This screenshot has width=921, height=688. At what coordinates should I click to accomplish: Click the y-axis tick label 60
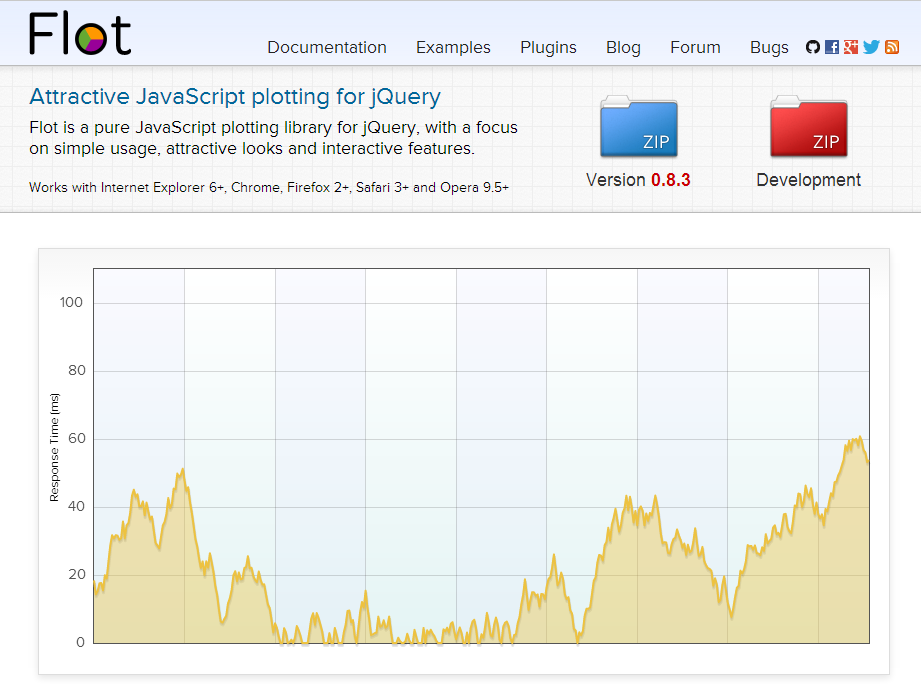click(x=77, y=438)
